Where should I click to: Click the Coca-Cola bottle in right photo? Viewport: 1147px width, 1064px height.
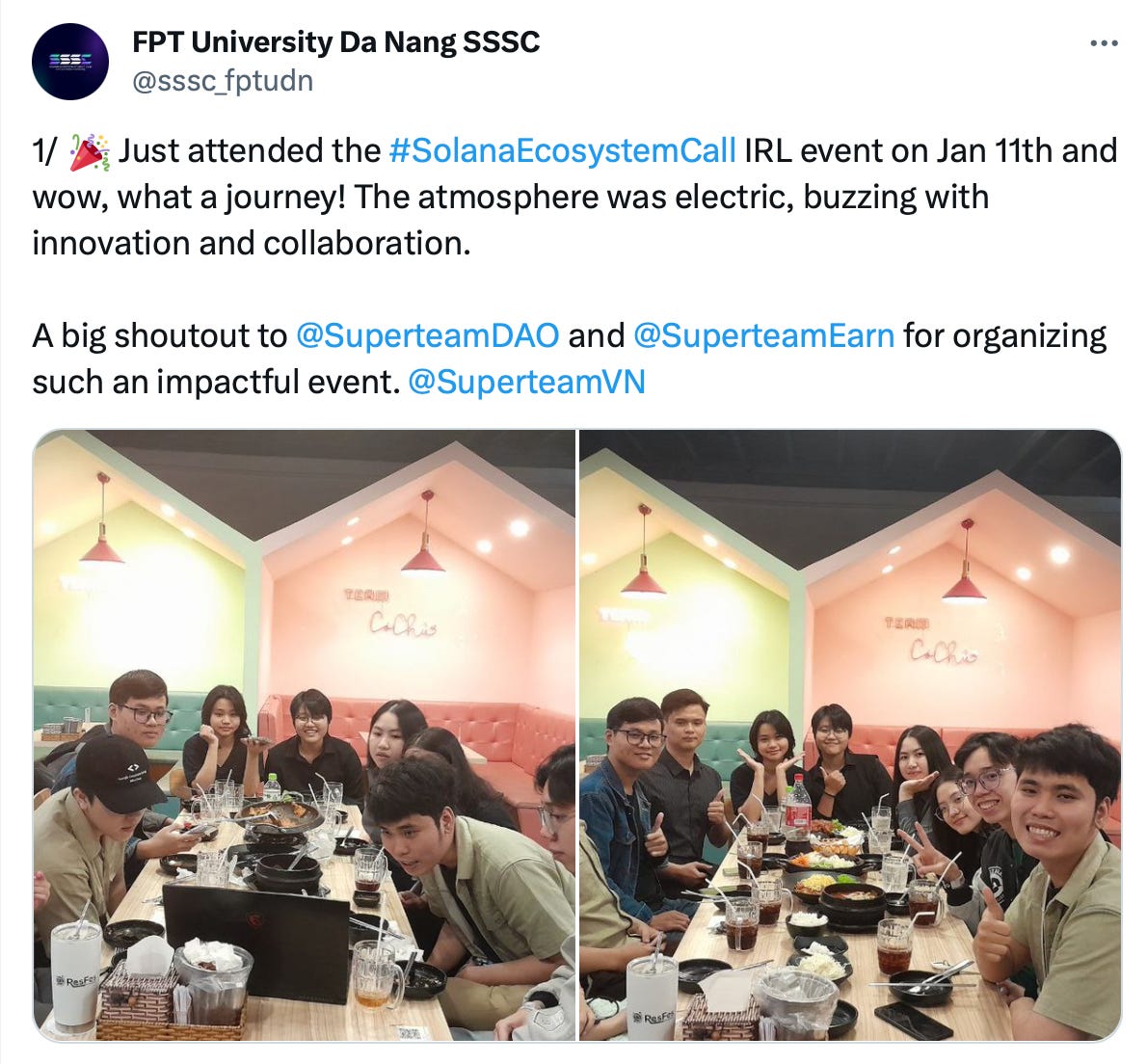click(797, 807)
